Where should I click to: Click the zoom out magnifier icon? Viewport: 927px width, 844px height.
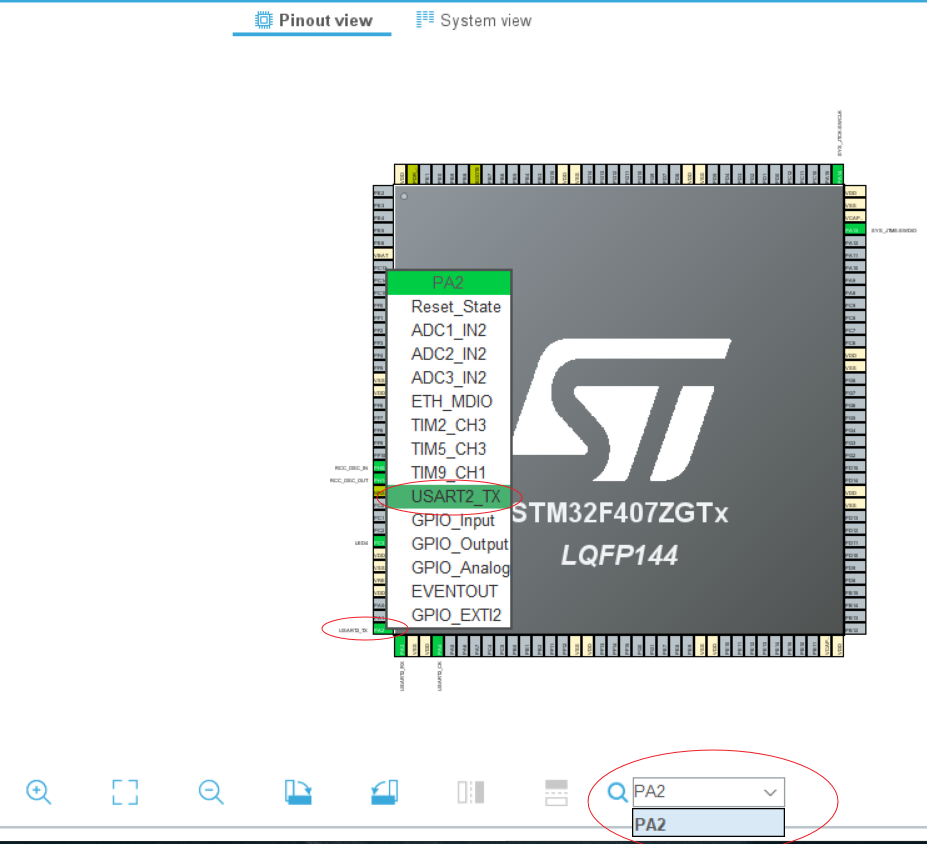point(211,792)
